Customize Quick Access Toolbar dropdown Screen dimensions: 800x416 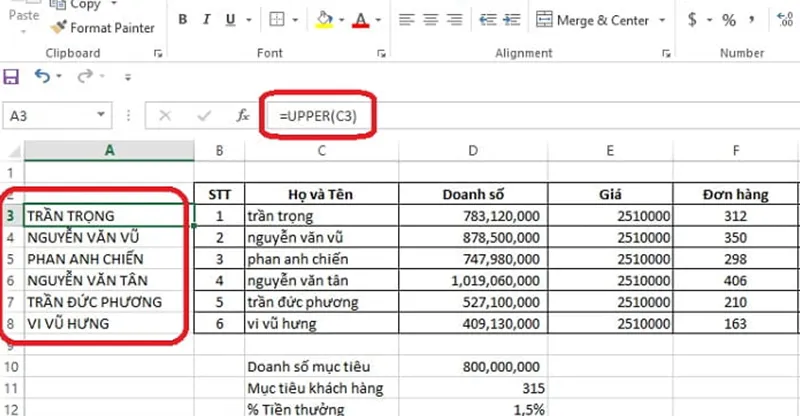click(x=128, y=77)
